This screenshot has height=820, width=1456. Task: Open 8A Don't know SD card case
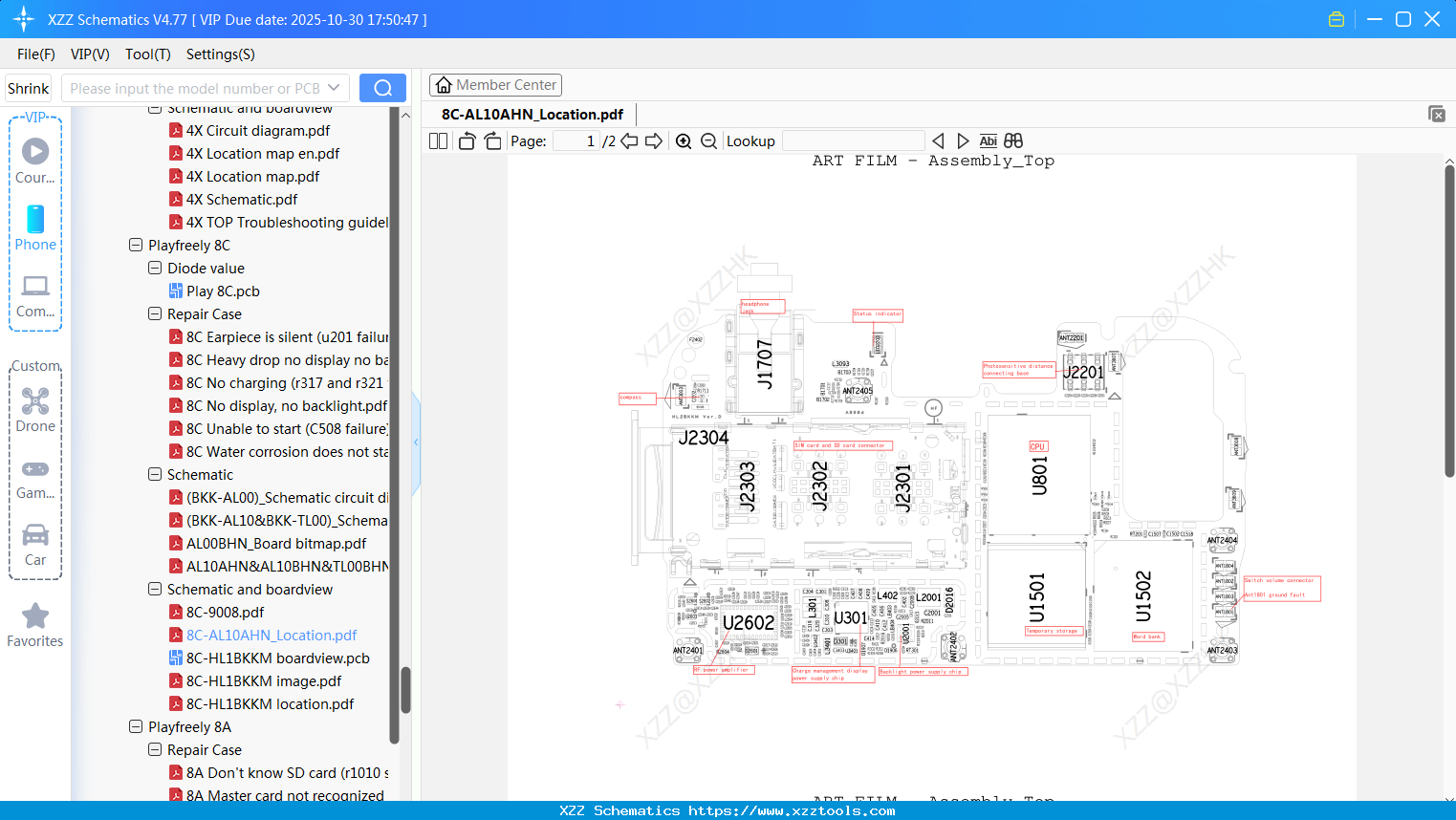point(278,773)
